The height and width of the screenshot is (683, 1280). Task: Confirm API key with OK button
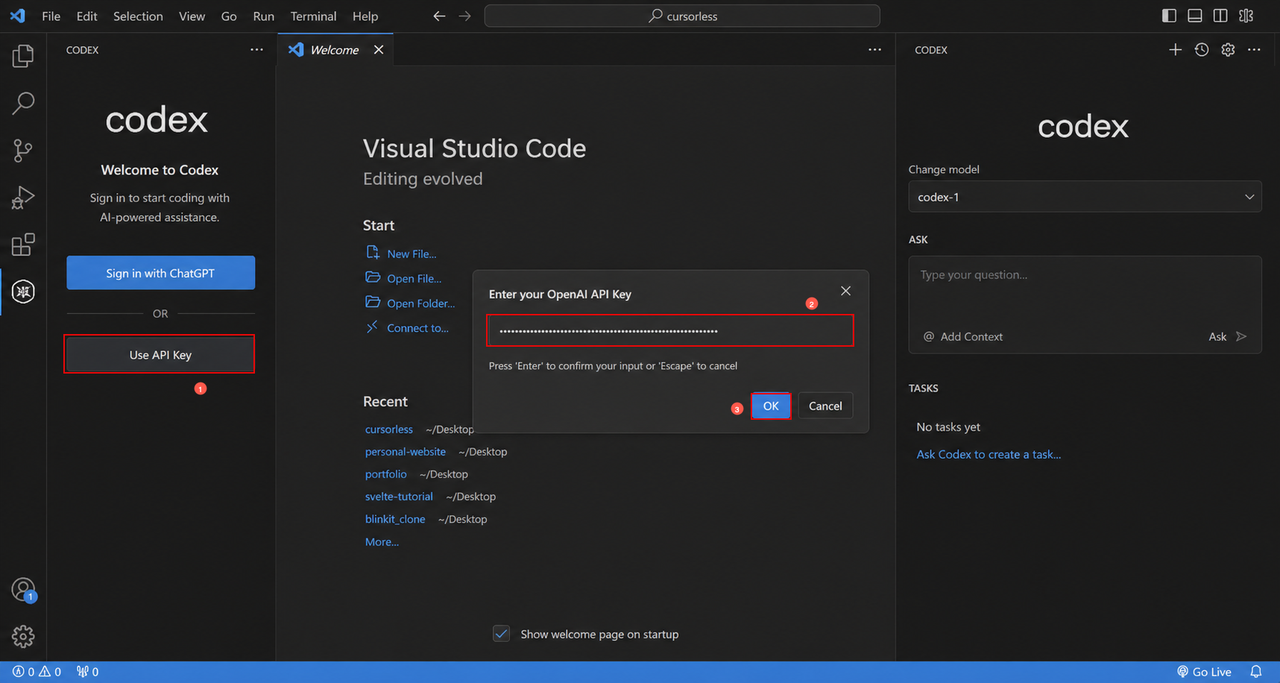point(771,406)
